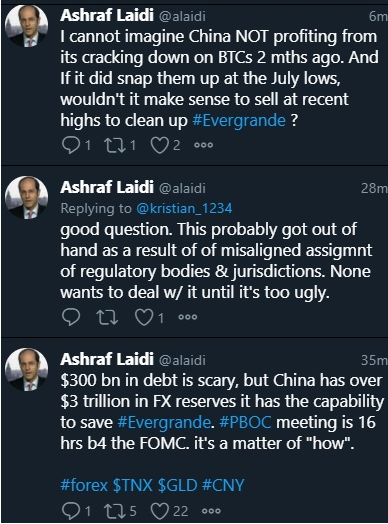Open the $TNX cashtag link

tap(133, 485)
